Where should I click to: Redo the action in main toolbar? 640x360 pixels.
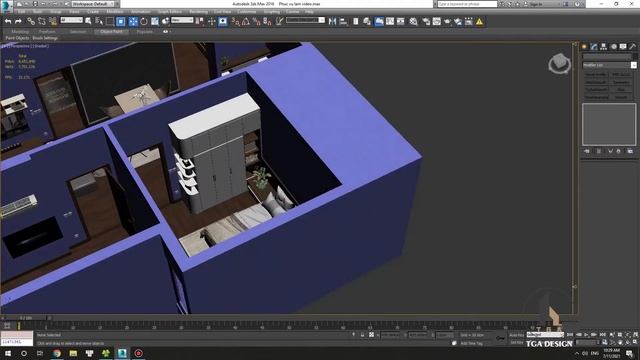18,21
